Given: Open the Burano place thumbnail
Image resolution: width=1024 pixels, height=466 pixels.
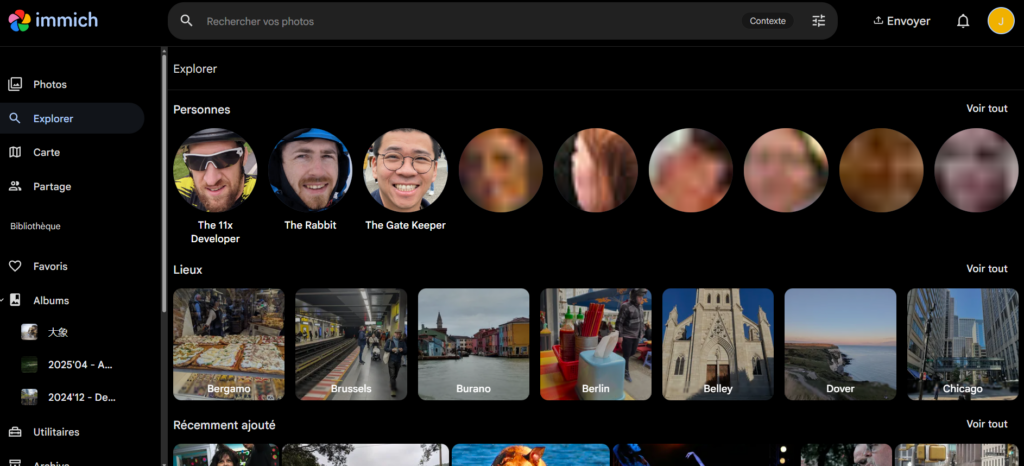Looking at the screenshot, I should 473,344.
